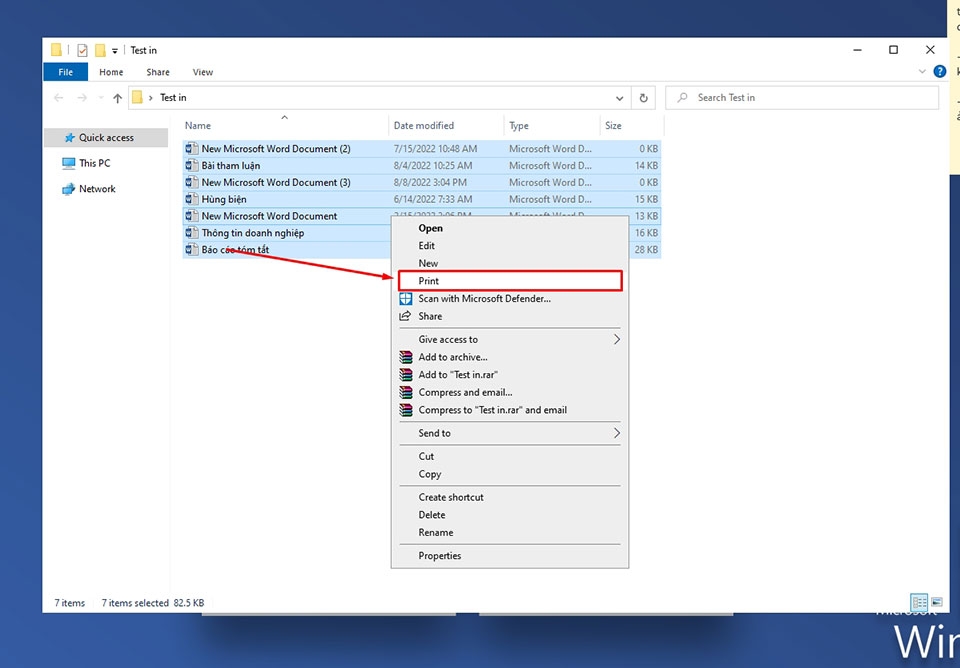Expand the Send to submenu
This screenshot has width=960, height=668.
tap(510, 433)
